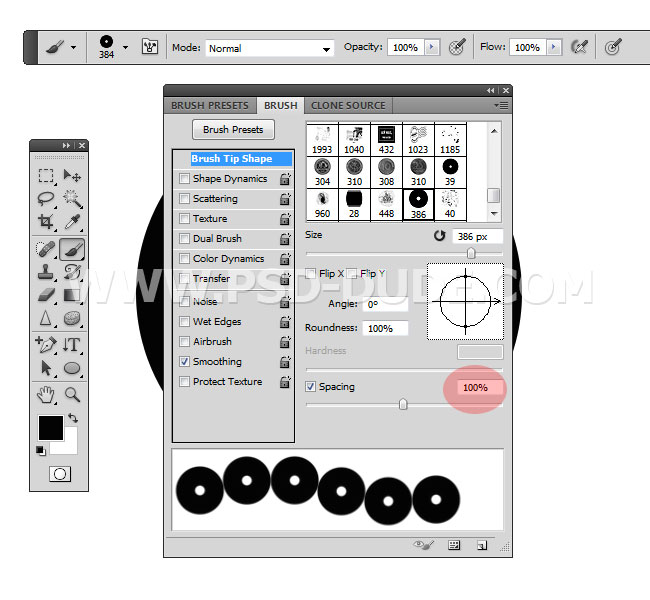This screenshot has width=650, height=600.
Task: Toggle brush preview eye icon
Action: click(423, 545)
